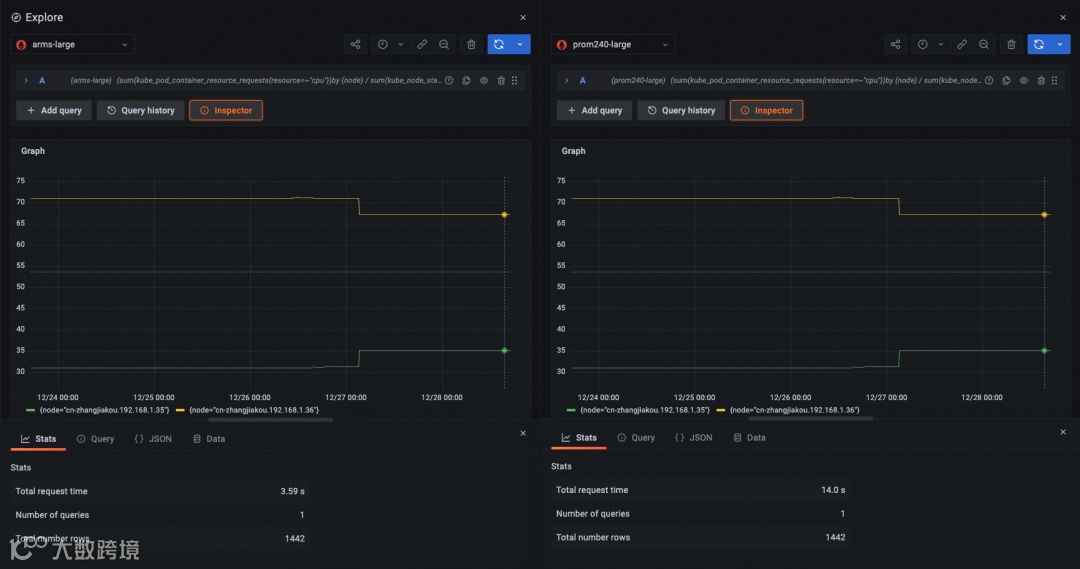Open Query history in right pane
1080x569 pixels.
[x=681, y=110]
